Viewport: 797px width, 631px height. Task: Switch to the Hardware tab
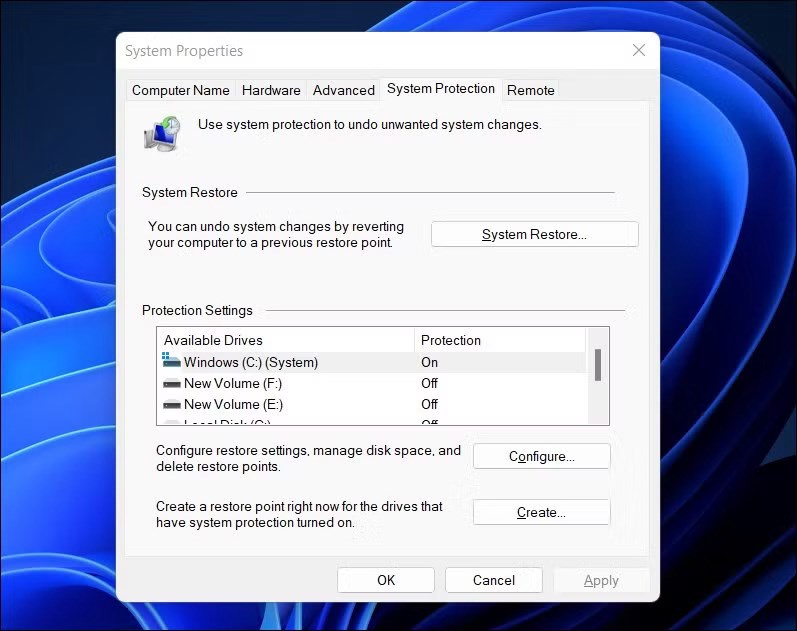271,91
